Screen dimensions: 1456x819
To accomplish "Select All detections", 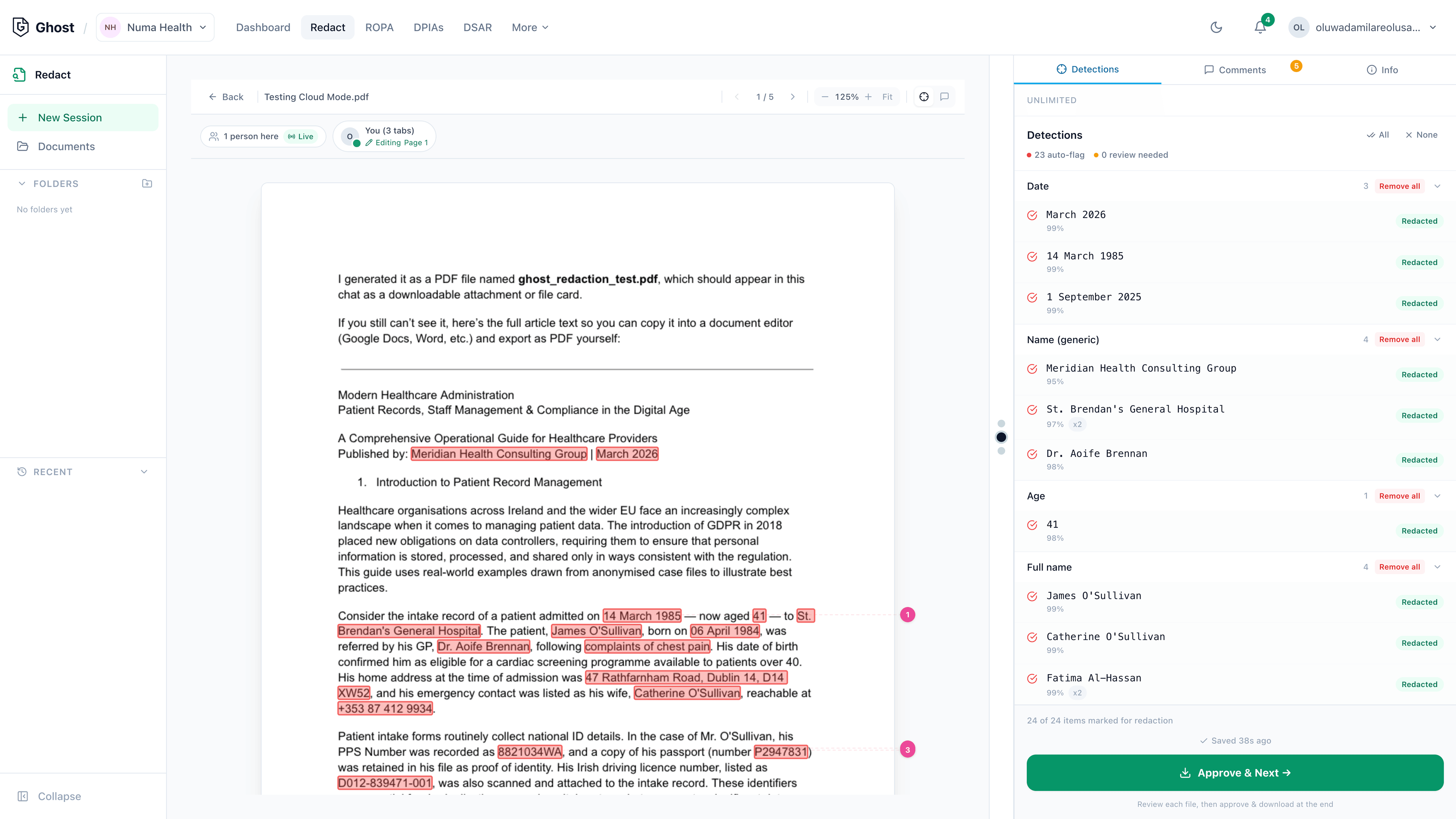I will 1378,135.
